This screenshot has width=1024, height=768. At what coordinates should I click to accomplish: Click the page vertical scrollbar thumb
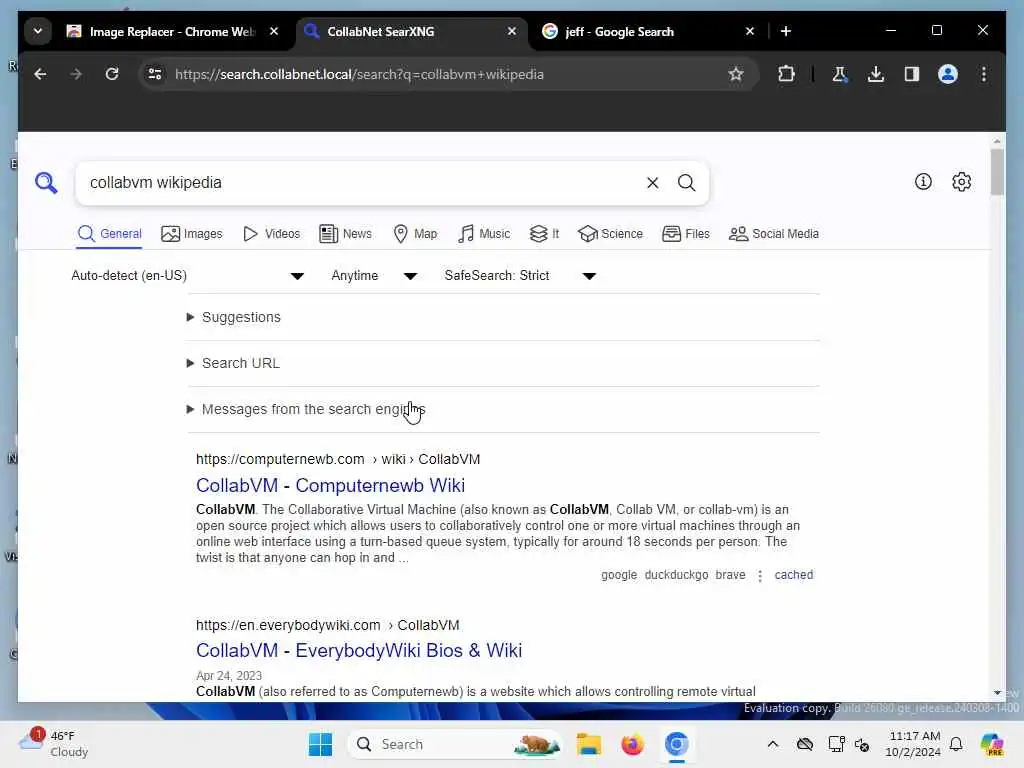pos(997,172)
